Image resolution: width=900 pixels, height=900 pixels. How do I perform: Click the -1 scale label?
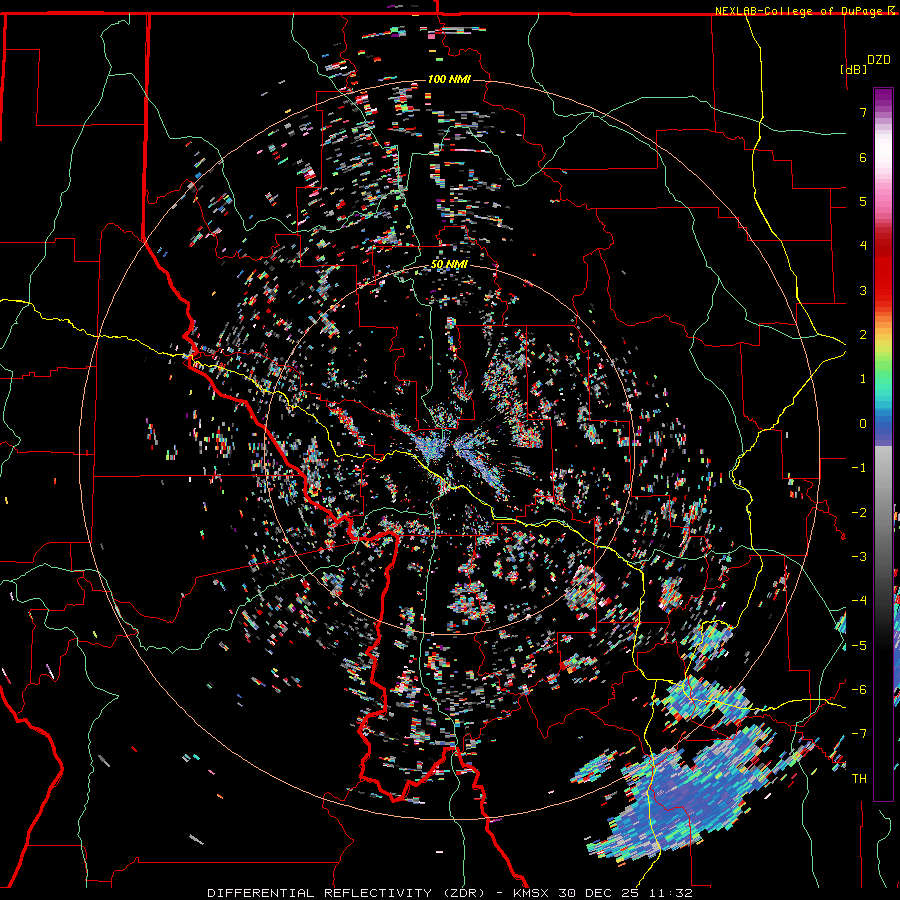pos(859,468)
